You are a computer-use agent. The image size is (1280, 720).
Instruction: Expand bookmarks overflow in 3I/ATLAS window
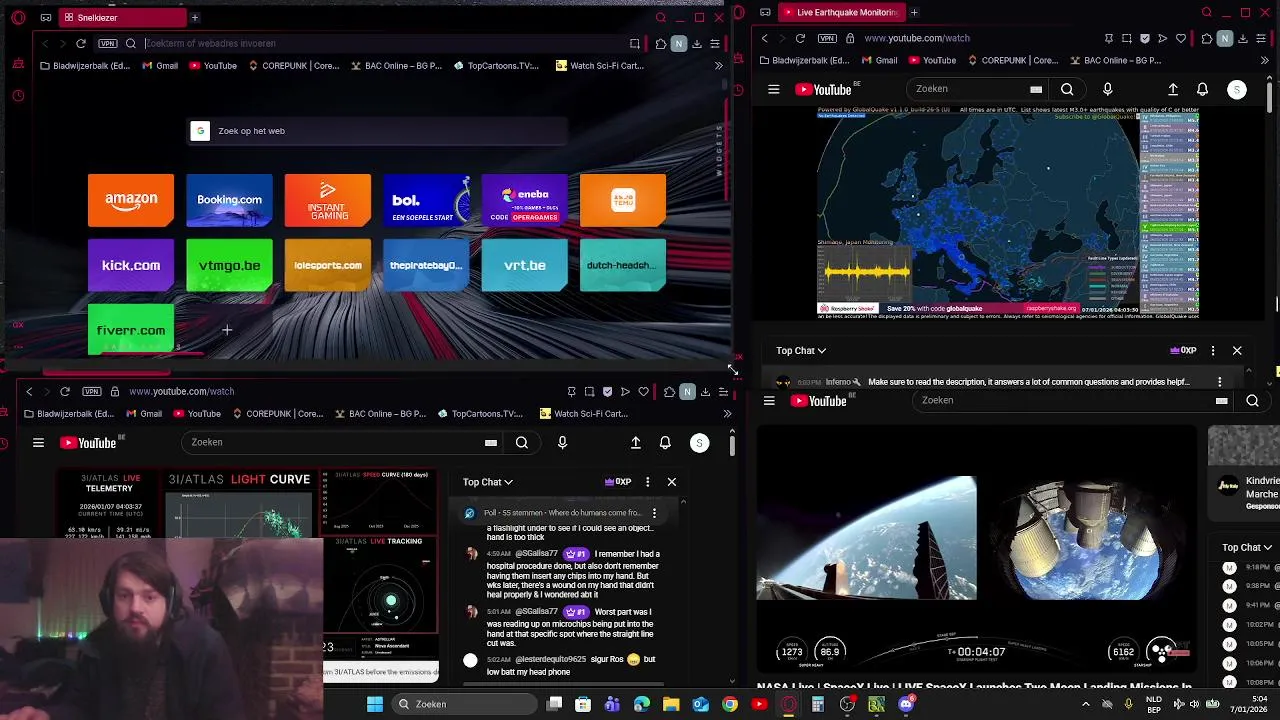point(727,414)
